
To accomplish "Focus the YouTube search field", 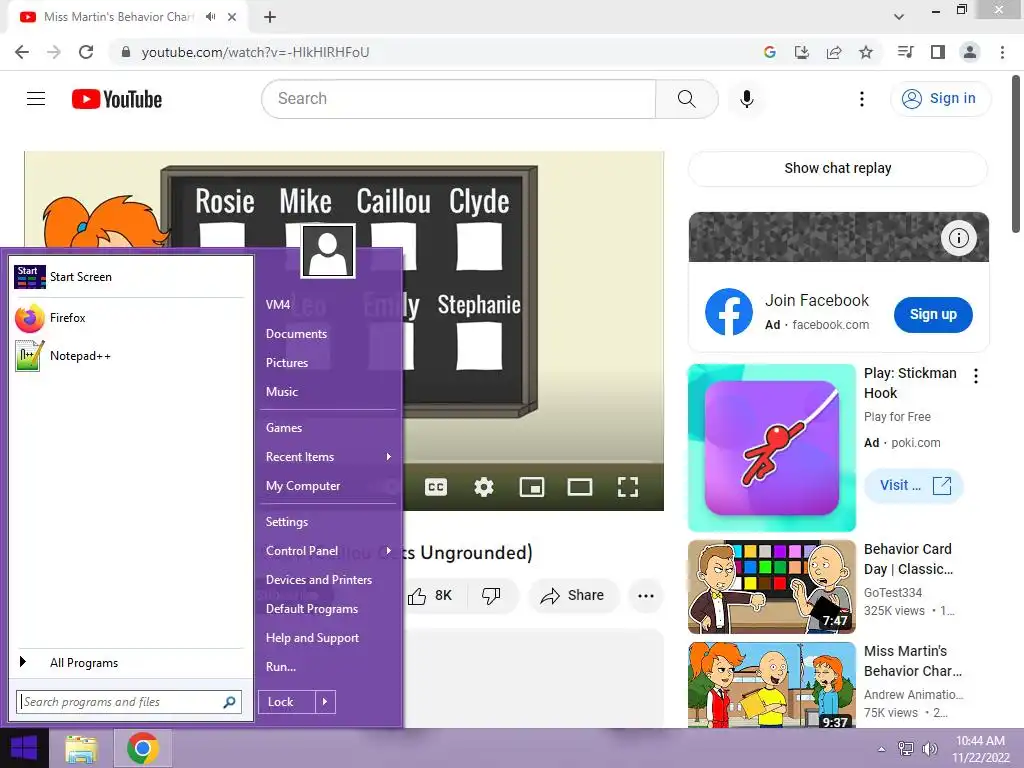I will pyautogui.click(x=458, y=99).
